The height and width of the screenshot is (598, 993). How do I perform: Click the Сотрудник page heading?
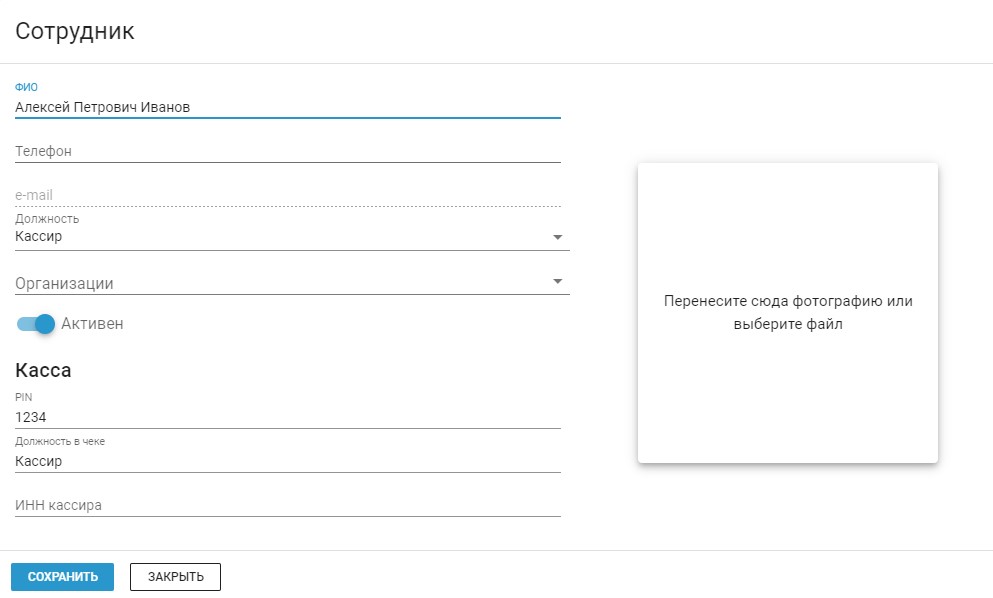tap(75, 31)
